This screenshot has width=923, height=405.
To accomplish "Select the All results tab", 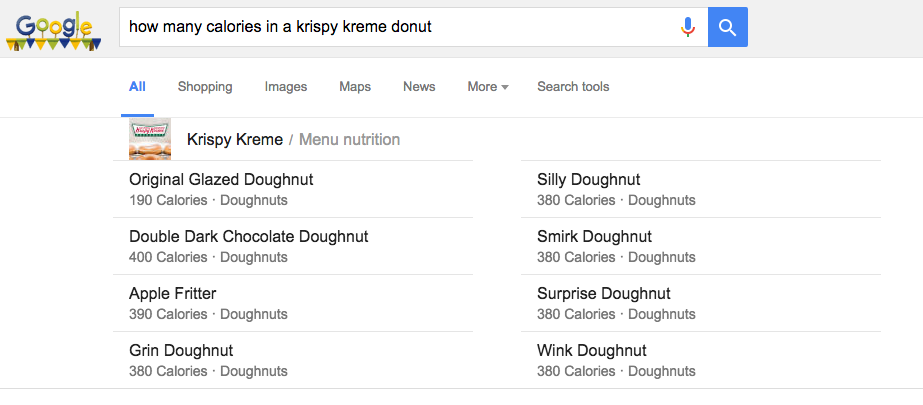I will tap(138, 87).
